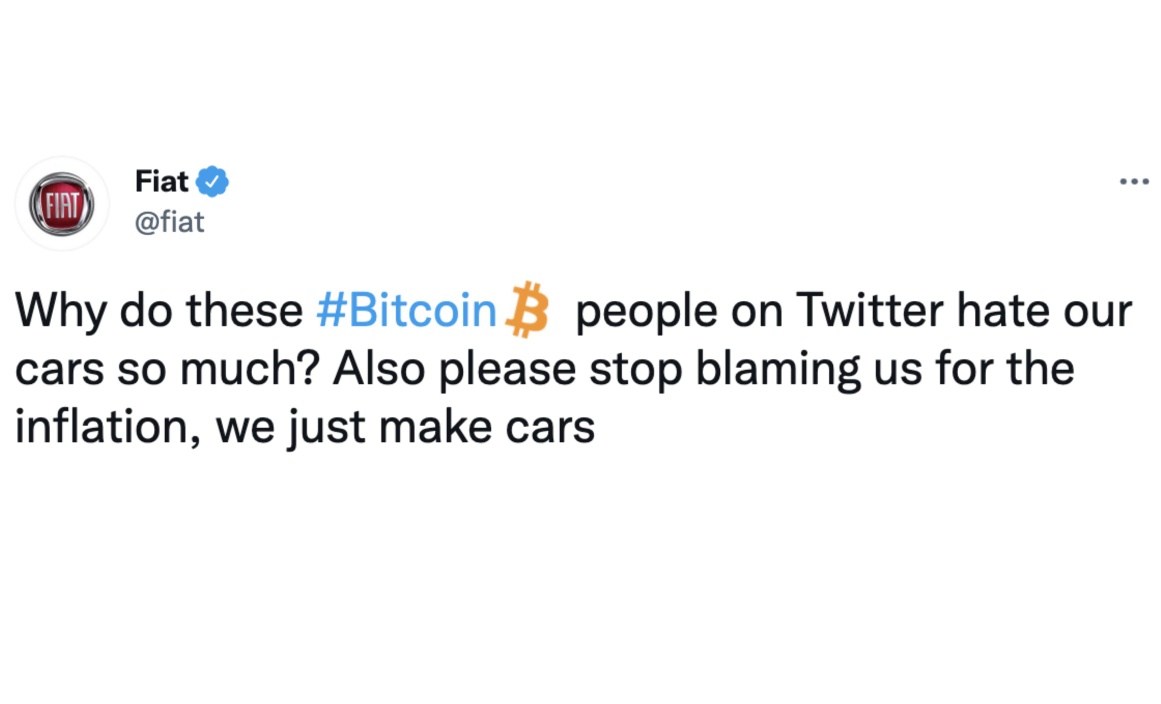Screen dimensions: 1161x704
Task: Click the word "people" after Bitcoin emoji
Action: click(x=646, y=311)
